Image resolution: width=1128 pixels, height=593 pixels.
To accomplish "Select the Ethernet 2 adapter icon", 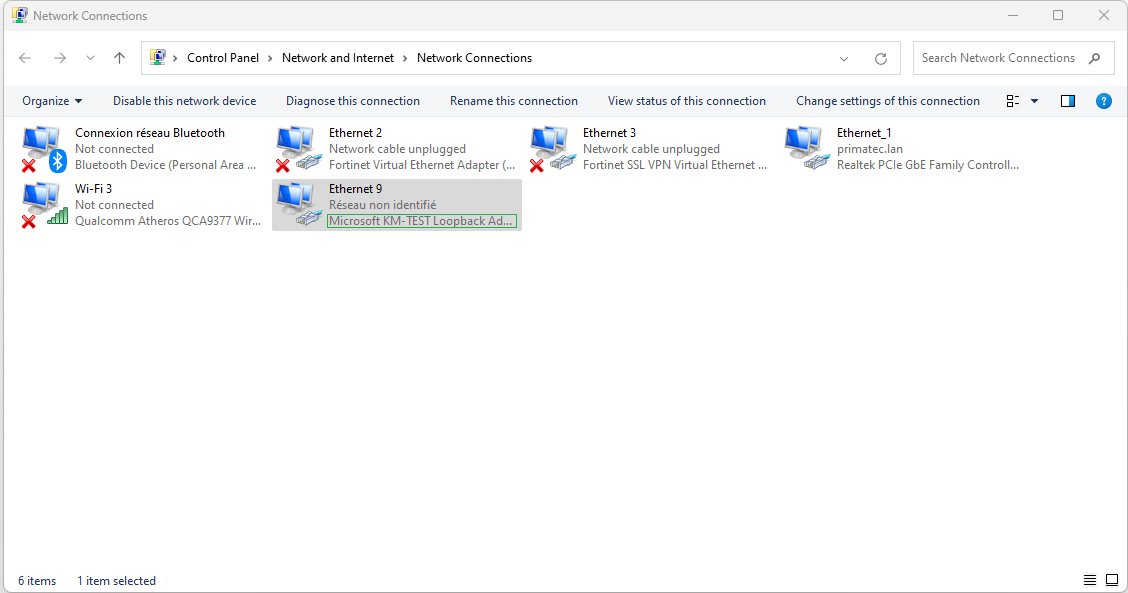I will point(297,148).
